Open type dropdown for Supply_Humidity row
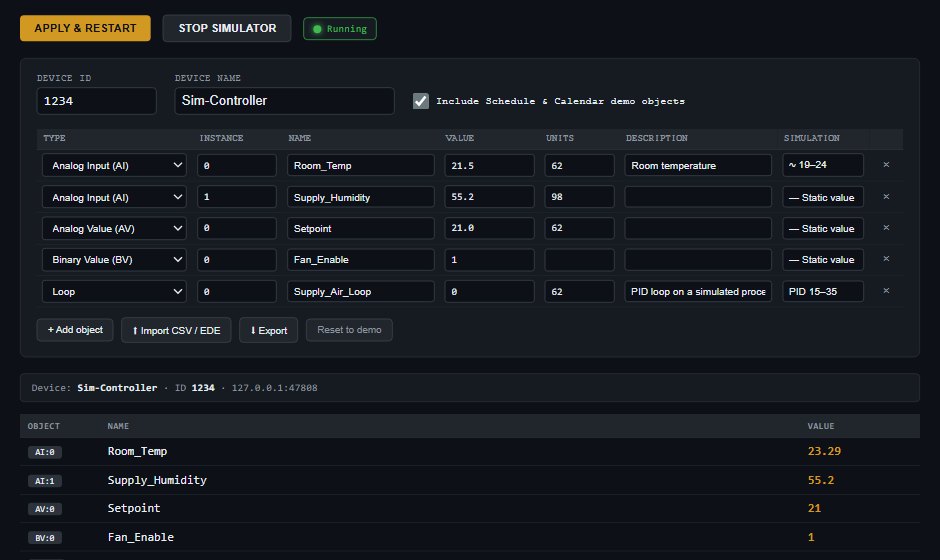The width and height of the screenshot is (940, 560). 114,197
